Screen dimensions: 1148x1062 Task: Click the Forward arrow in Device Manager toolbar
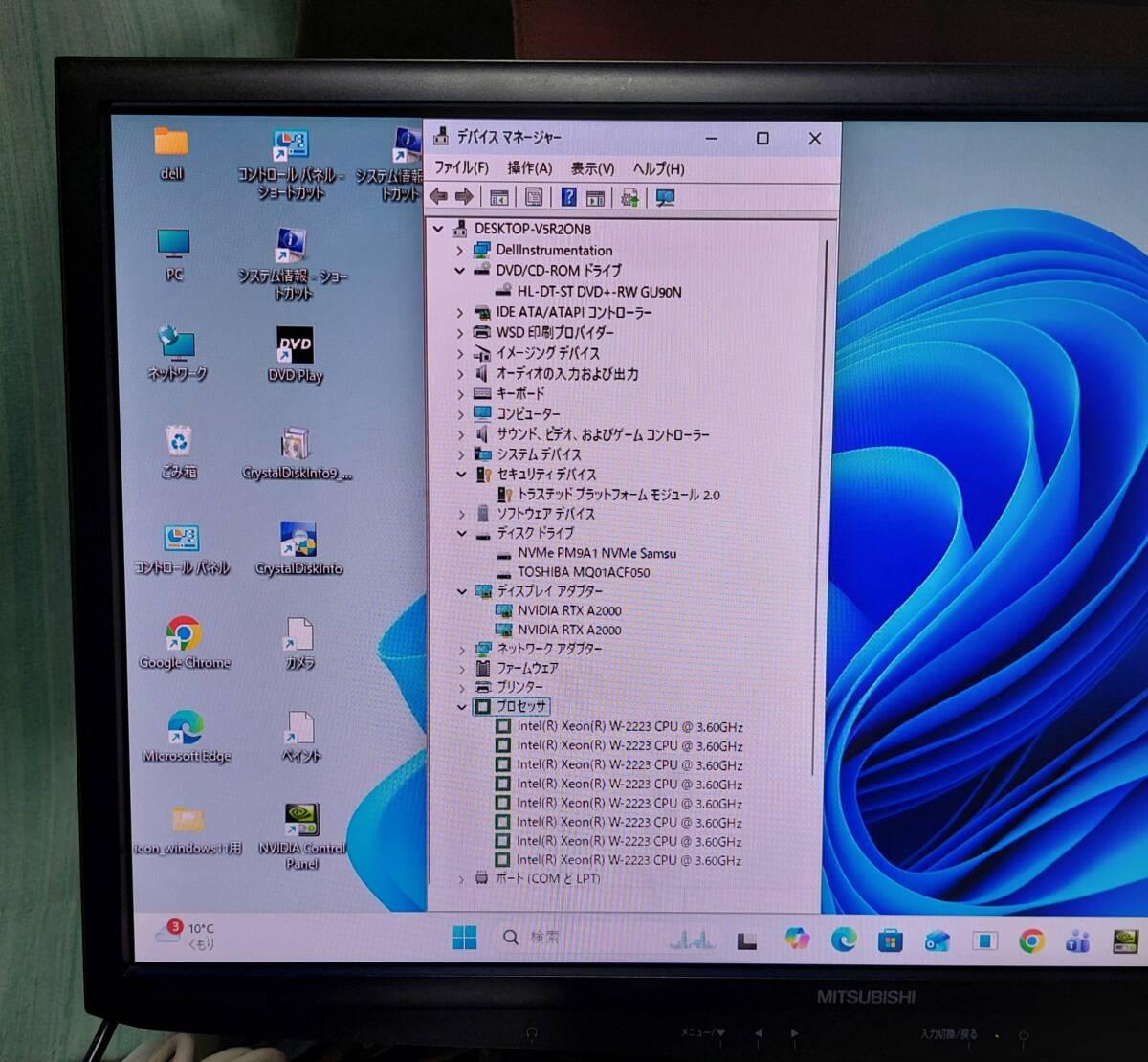tap(464, 197)
